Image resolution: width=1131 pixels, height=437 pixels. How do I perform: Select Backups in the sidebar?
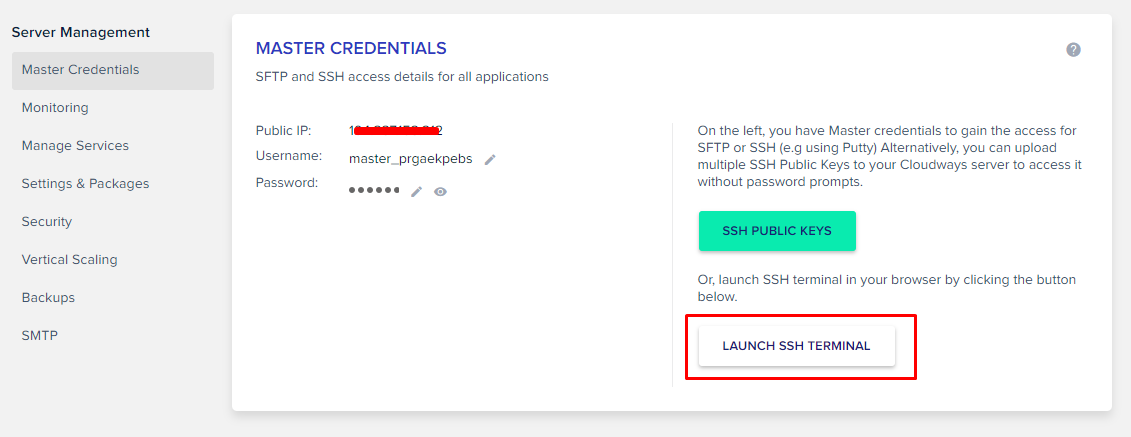point(48,298)
